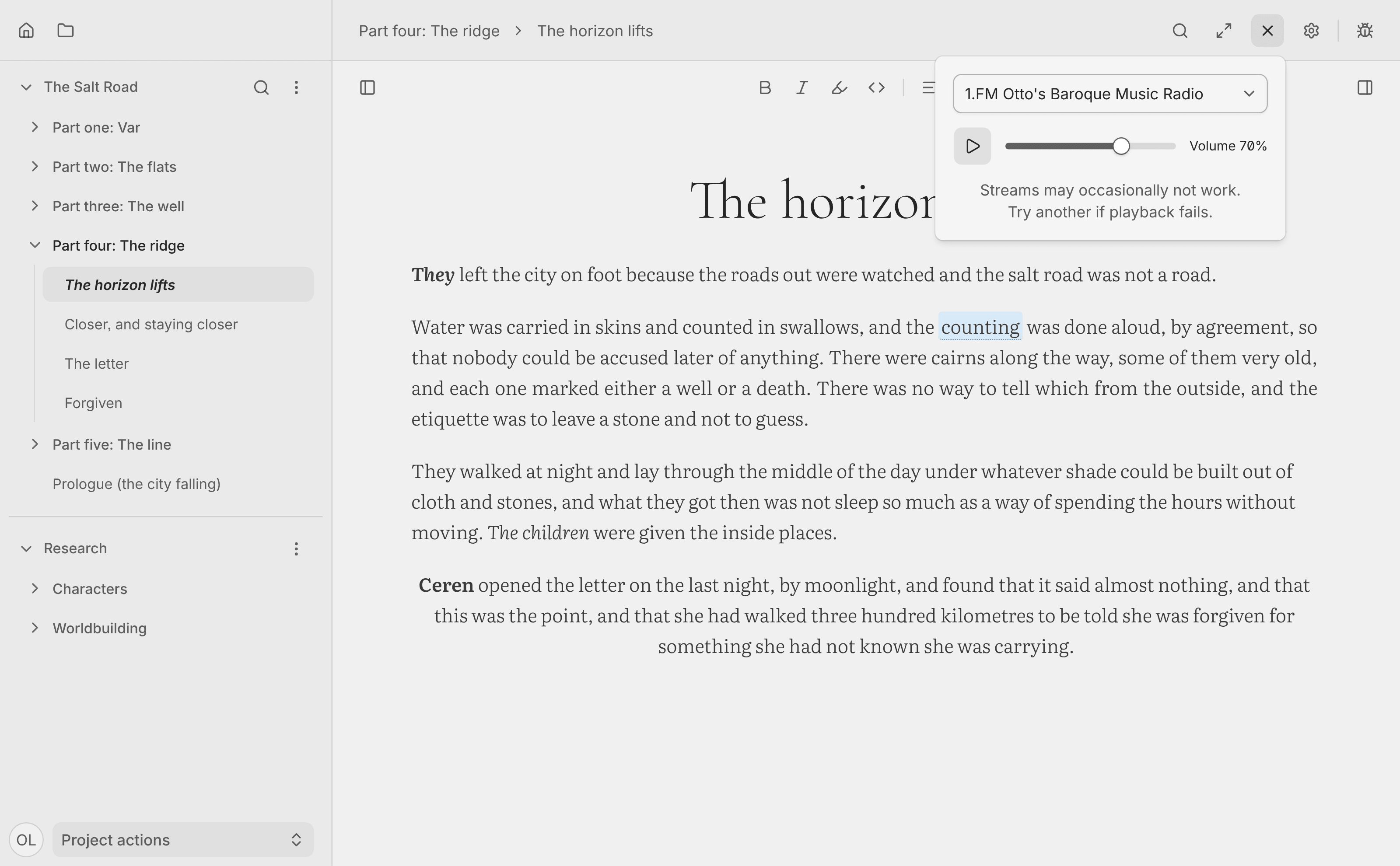This screenshot has width=1400, height=866.
Task: Open the radio station dropdown
Action: [x=1109, y=93]
